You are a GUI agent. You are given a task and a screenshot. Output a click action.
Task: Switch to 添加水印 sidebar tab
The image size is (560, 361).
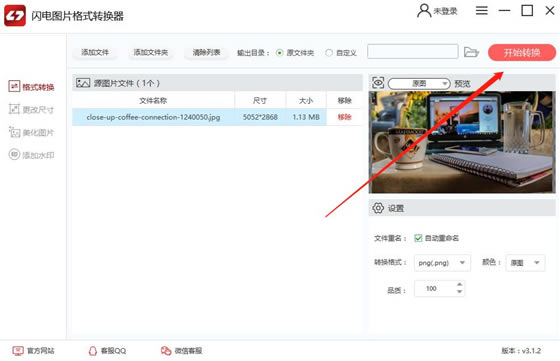tap(31, 155)
